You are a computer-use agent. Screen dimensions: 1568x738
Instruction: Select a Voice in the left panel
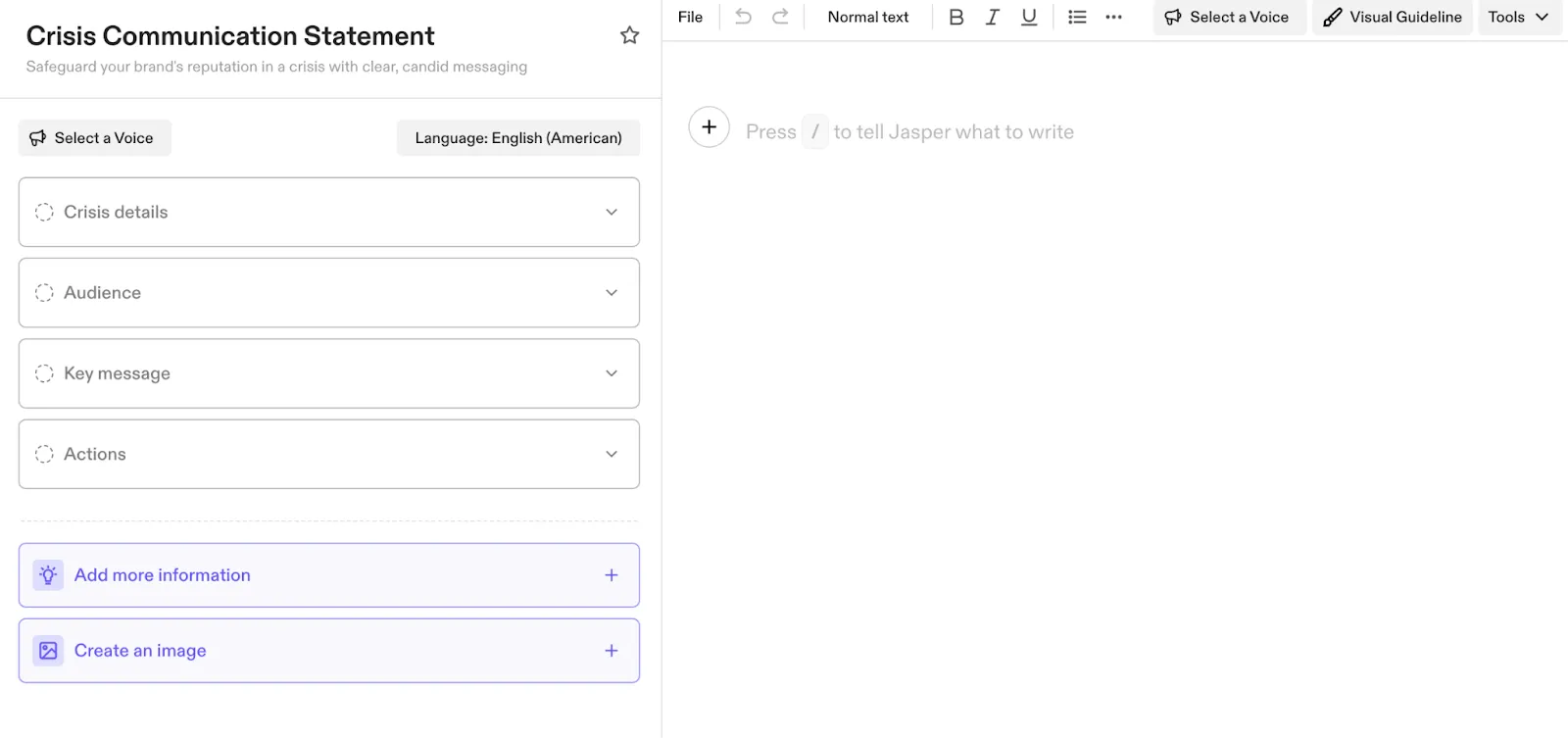pyautogui.click(x=95, y=138)
